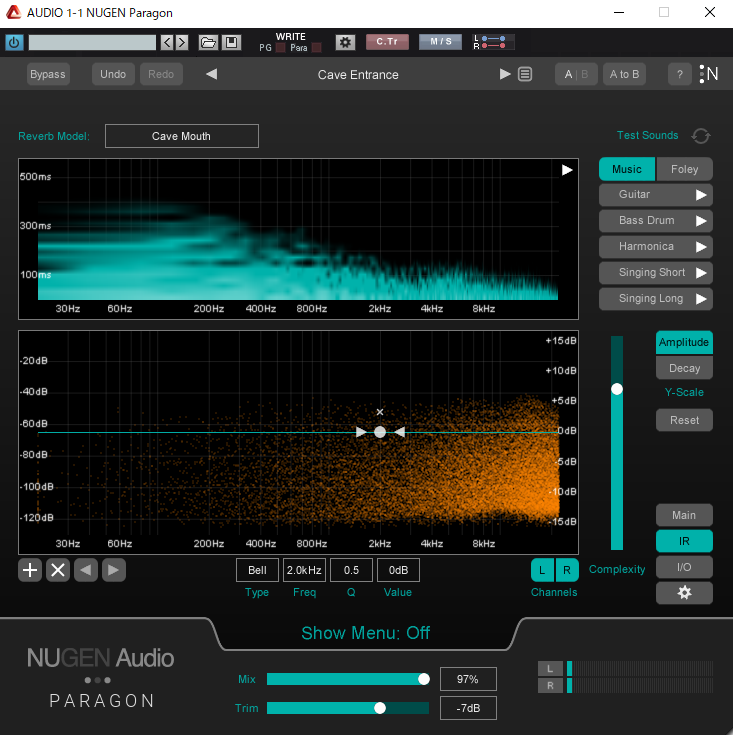The height and width of the screenshot is (735, 733).
Task: Toggle the Bypass button
Action: pyautogui.click(x=48, y=74)
